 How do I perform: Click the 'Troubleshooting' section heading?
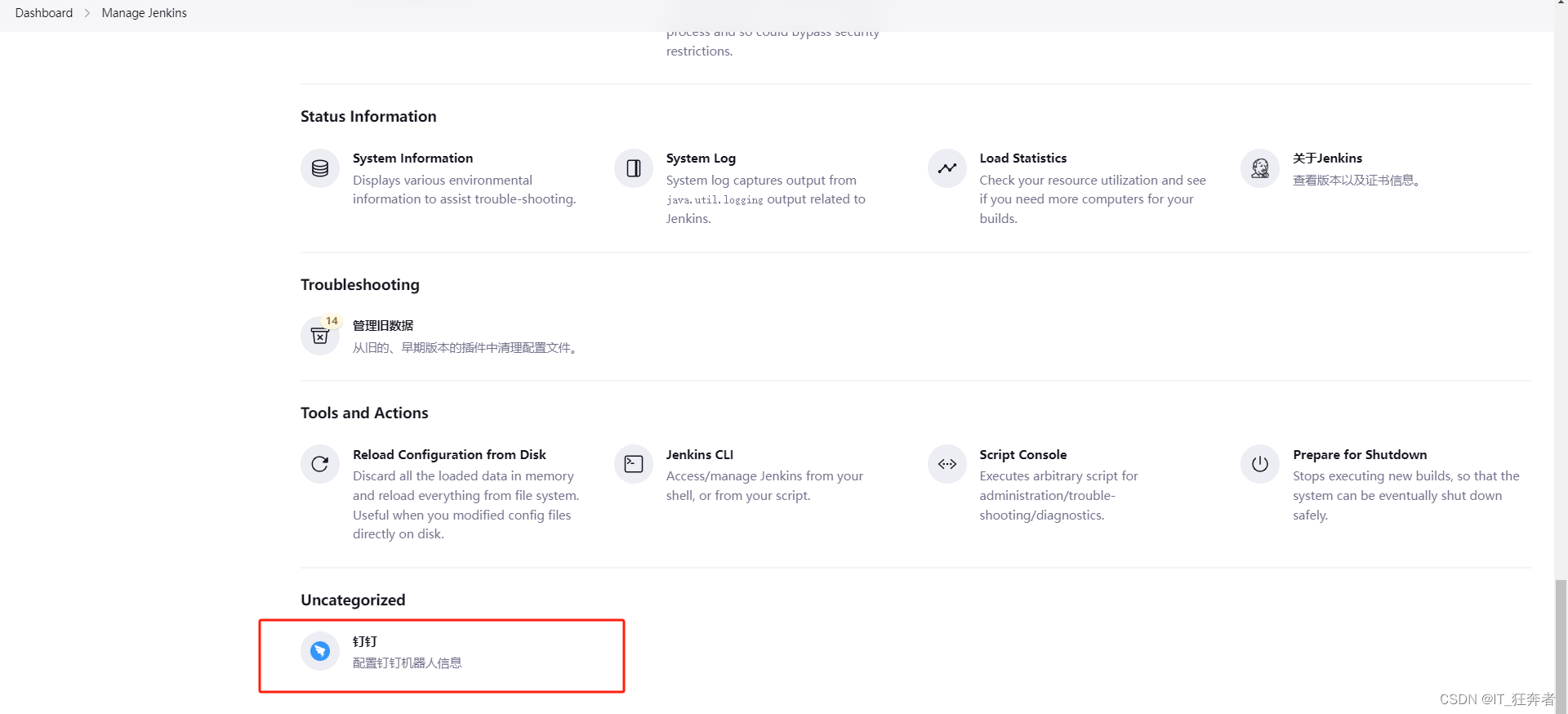[360, 285]
